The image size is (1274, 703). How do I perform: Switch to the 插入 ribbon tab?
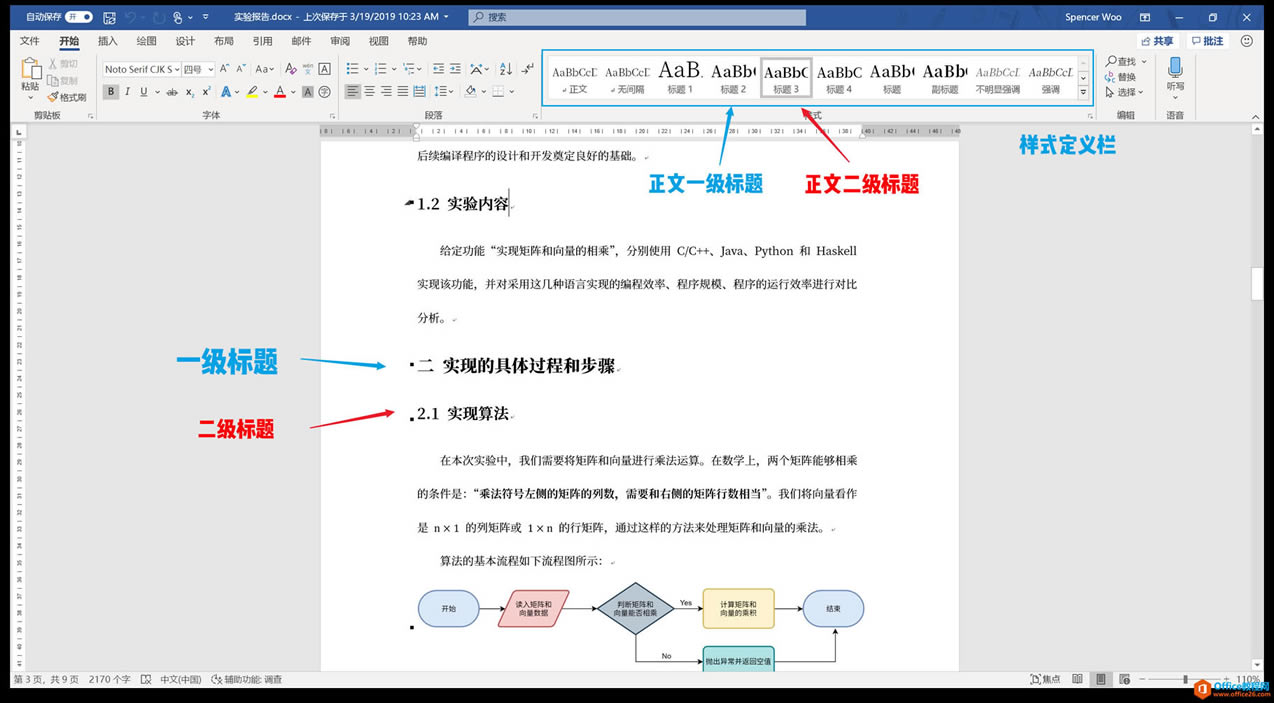tap(106, 41)
